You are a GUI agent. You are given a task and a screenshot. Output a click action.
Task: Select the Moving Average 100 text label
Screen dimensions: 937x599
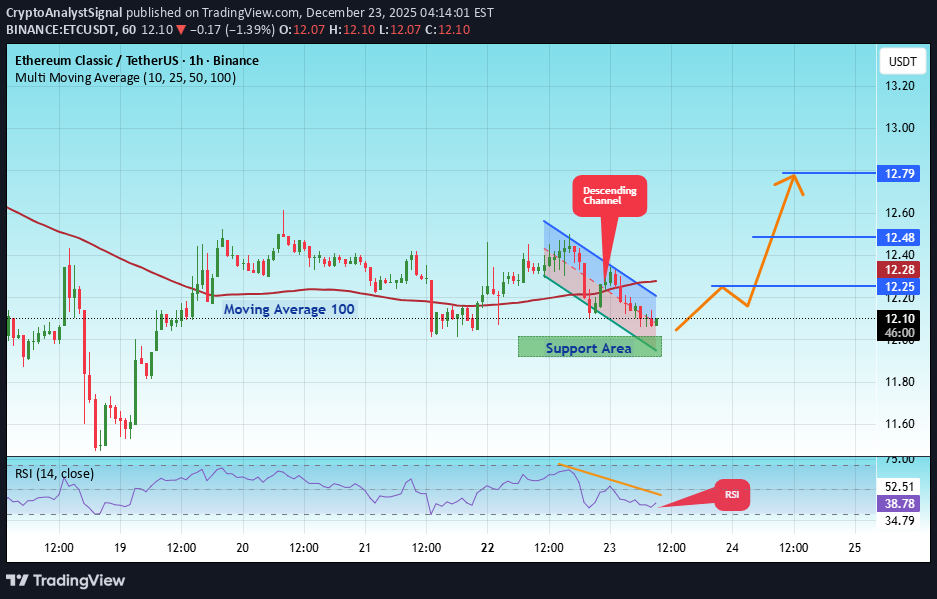[290, 309]
